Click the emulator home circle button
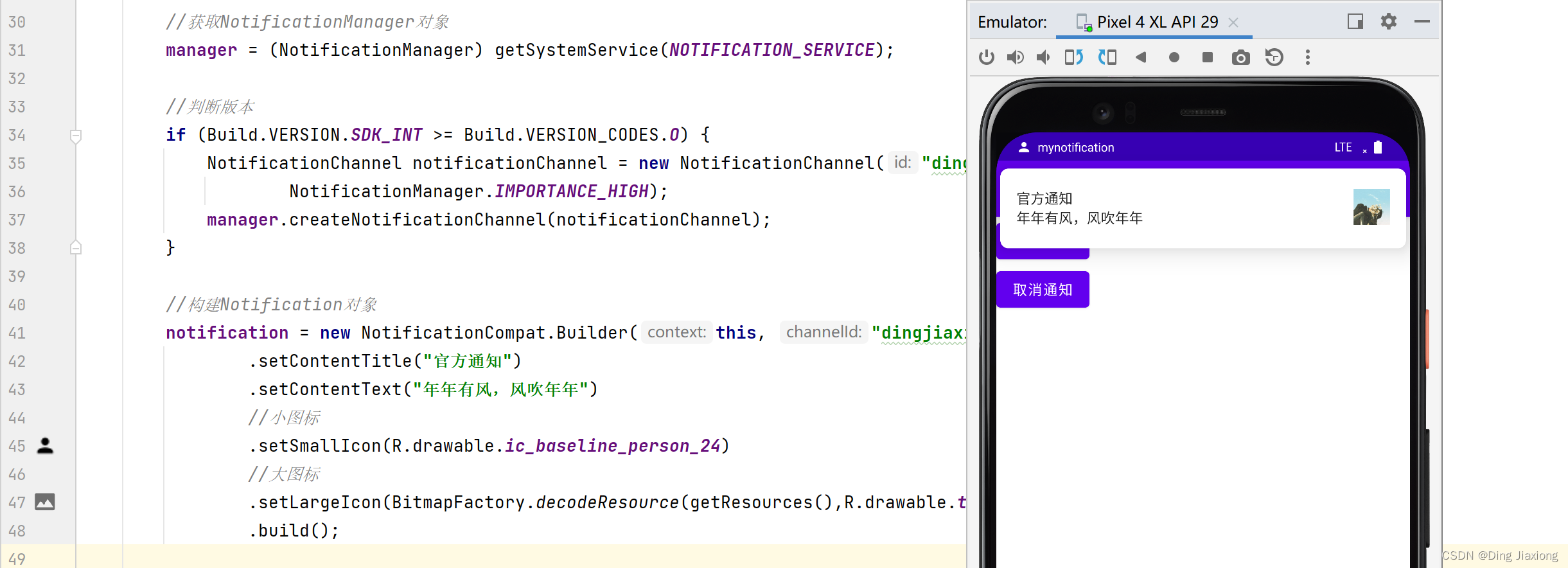The image size is (1568, 568). [x=1174, y=58]
